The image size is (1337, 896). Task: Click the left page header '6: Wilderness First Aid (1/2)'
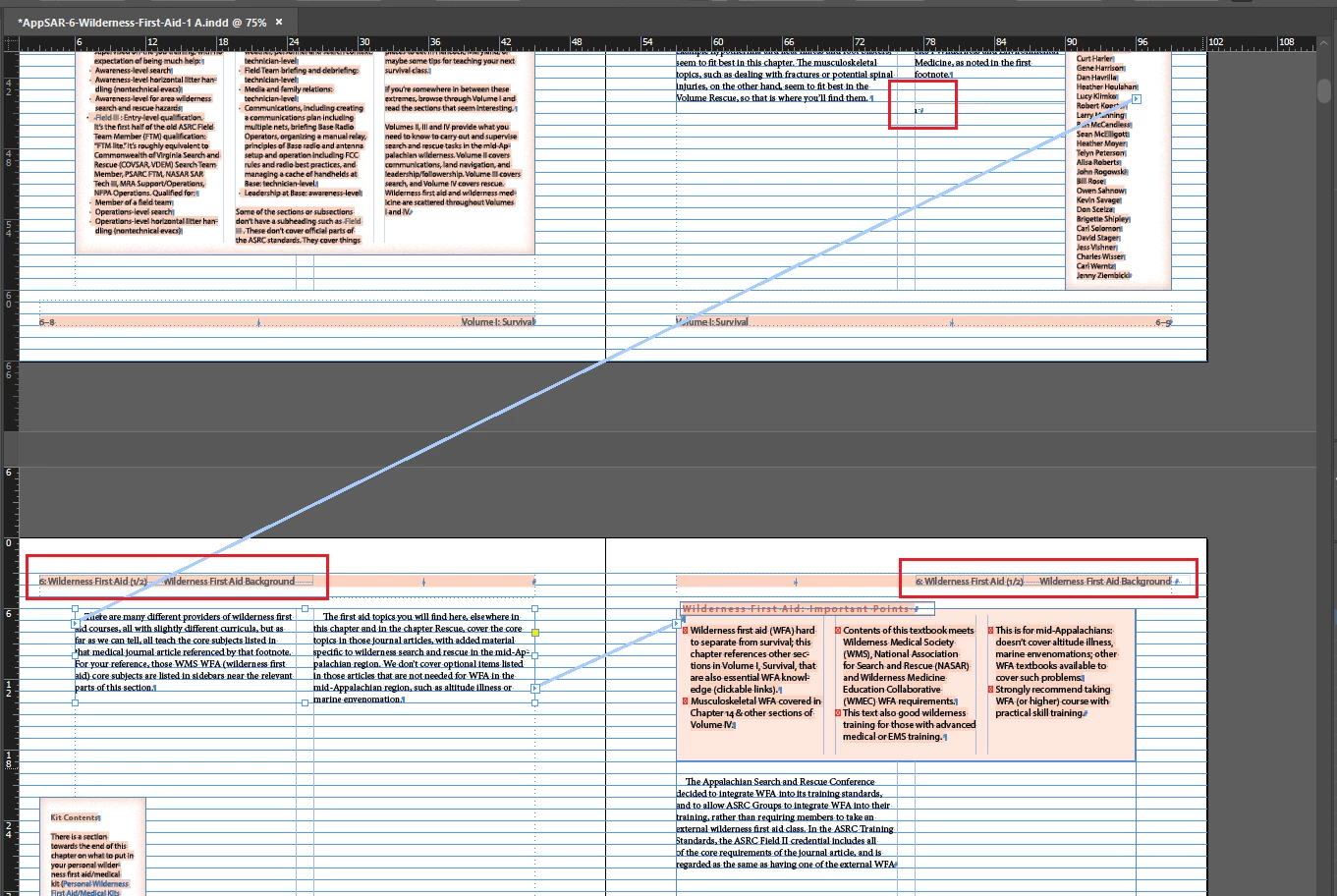click(x=92, y=581)
